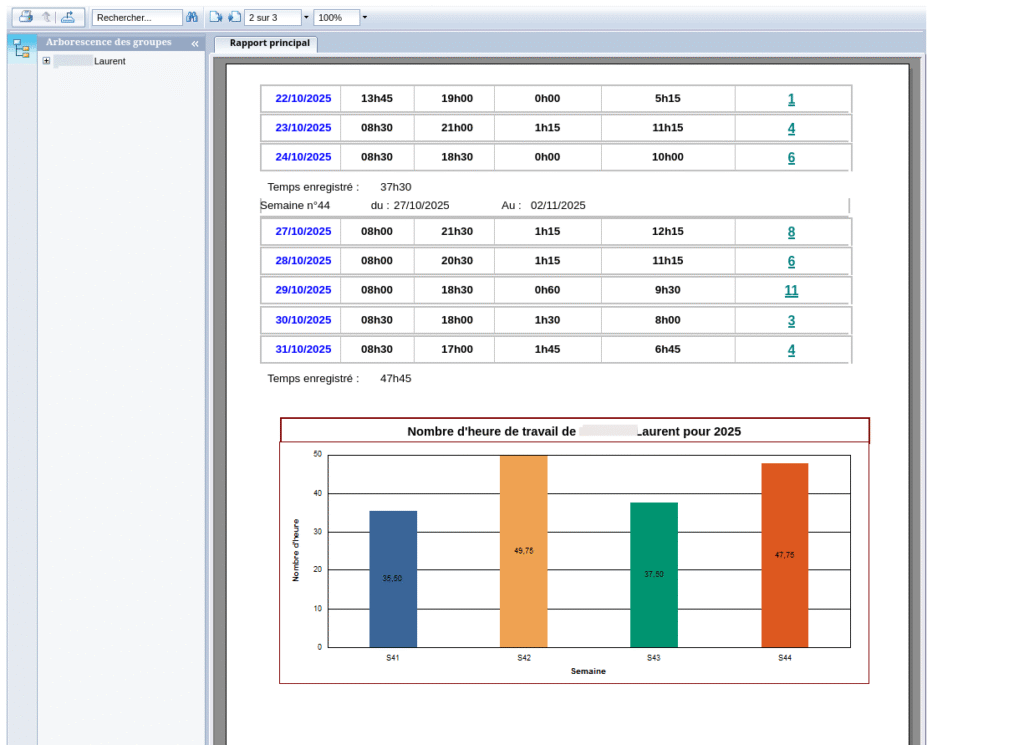Click the printer icon in the toolbar
The width and height of the screenshot is (1024, 745).
point(25,16)
